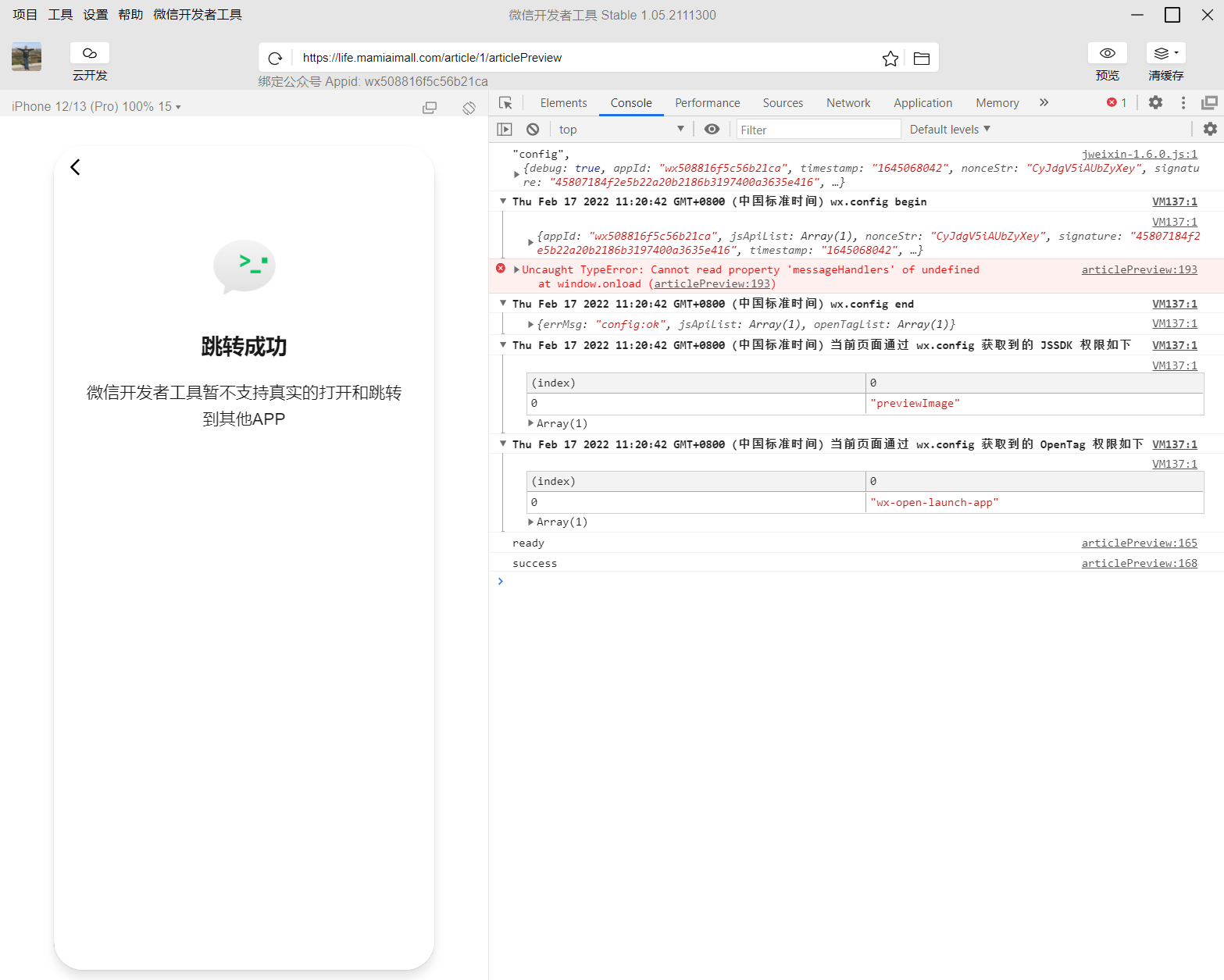Click the clear cache (清缓存) icon
This screenshot has height=980, width=1224.
pos(1165,53)
